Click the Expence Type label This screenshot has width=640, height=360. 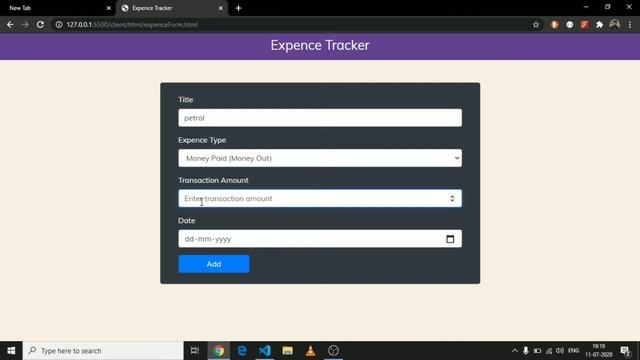click(202, 140)
